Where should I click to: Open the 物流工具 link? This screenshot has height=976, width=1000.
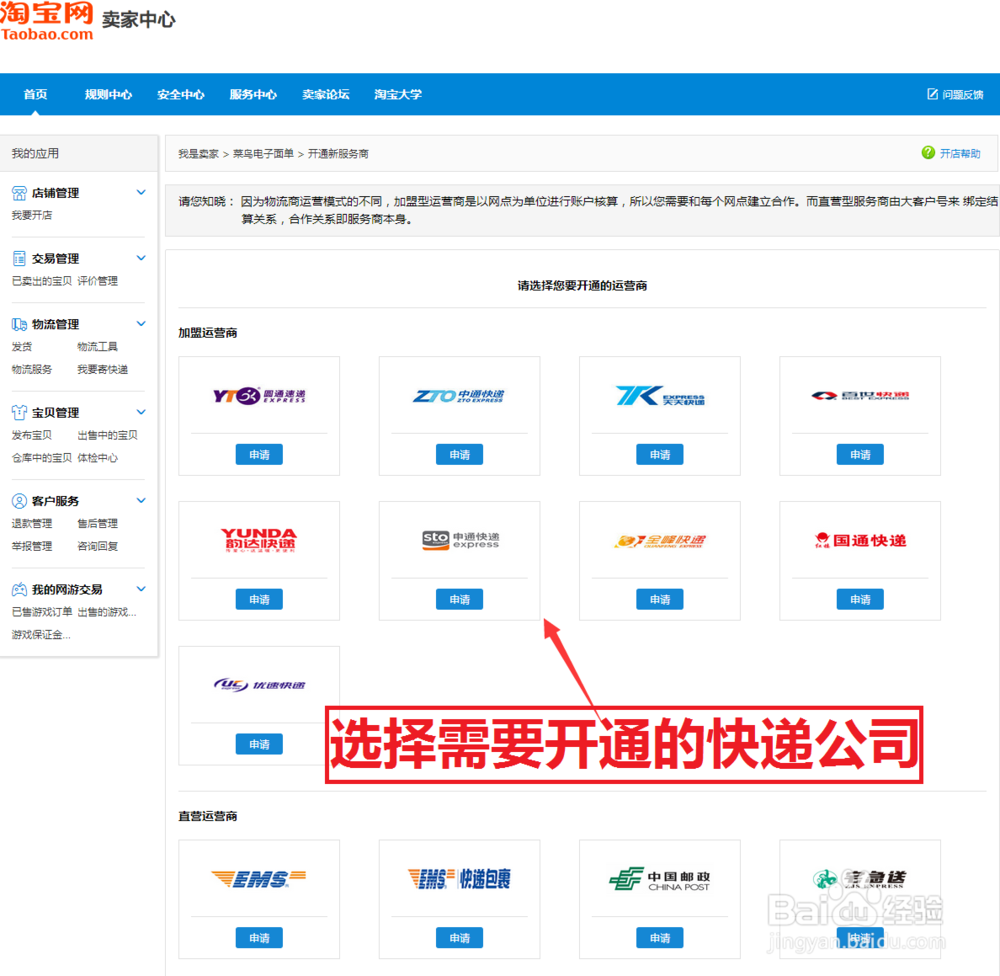click(98, 346)
